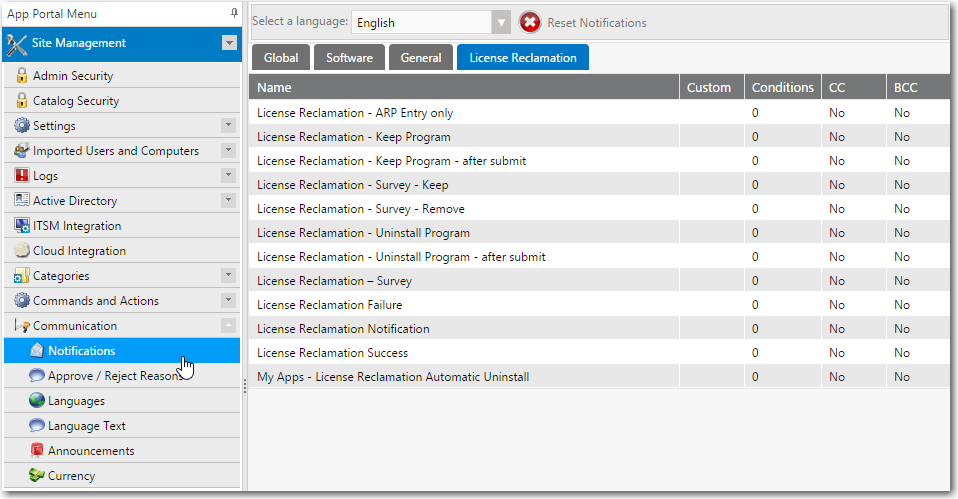Switch to the Global tab
The image size is (958, 499).
click(281, 58)
